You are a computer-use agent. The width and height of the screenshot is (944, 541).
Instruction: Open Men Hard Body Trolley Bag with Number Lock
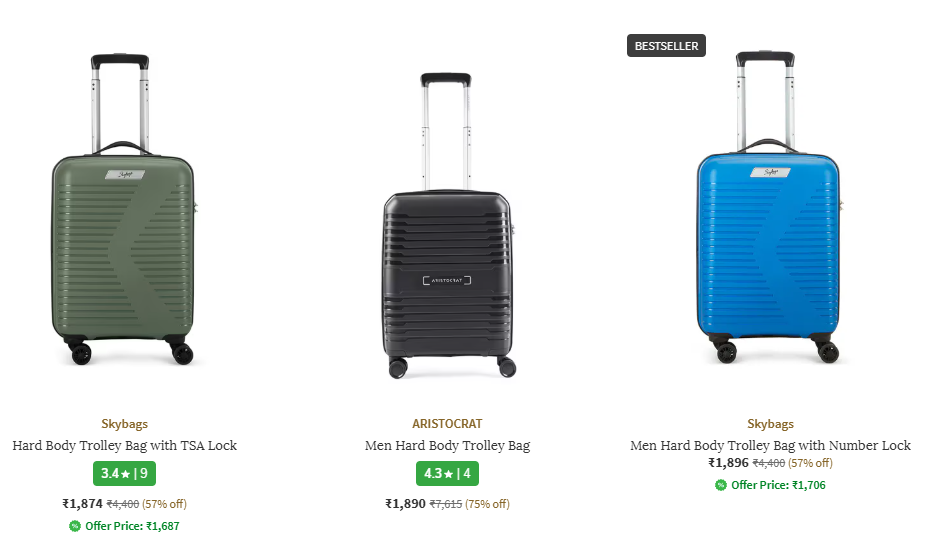(770, 446)
